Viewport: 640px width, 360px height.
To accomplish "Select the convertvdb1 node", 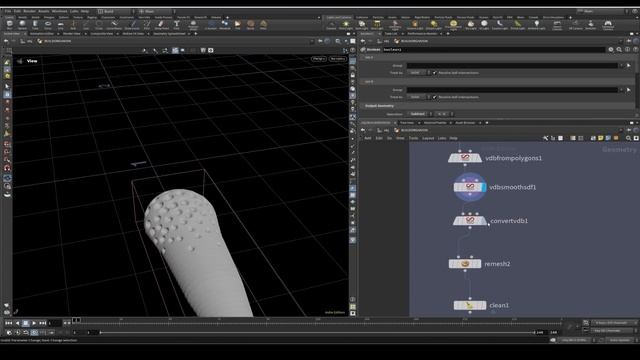I will tap(470, 221).
